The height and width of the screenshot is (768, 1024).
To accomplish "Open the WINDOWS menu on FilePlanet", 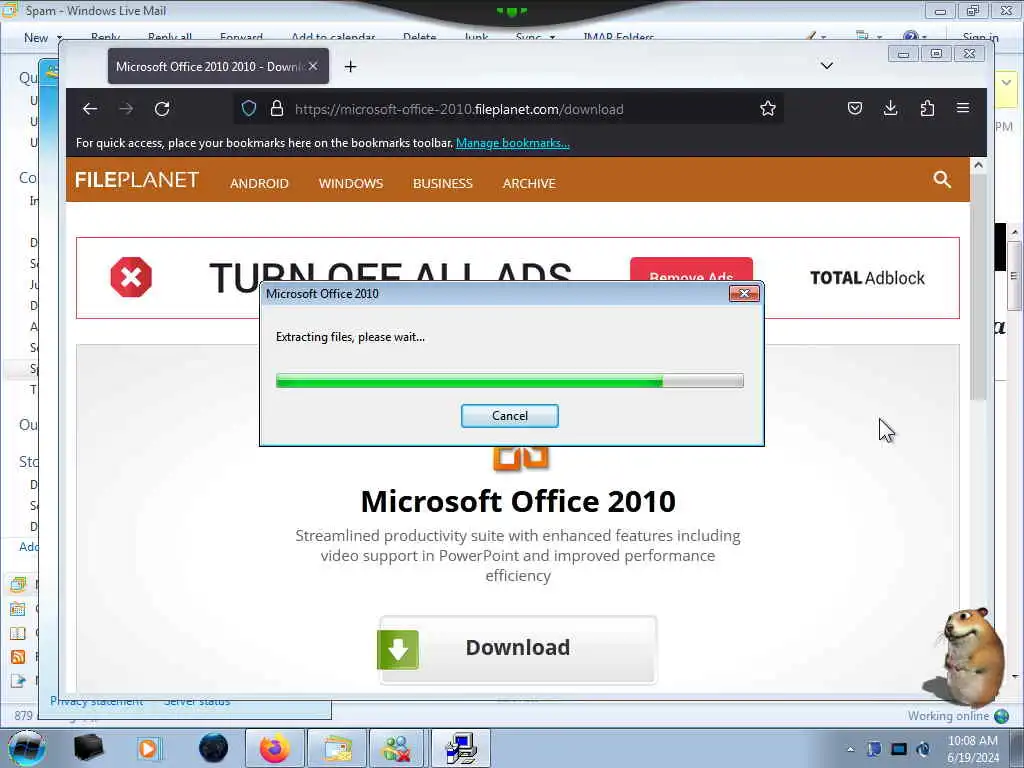I will click(x=351, y=184).
